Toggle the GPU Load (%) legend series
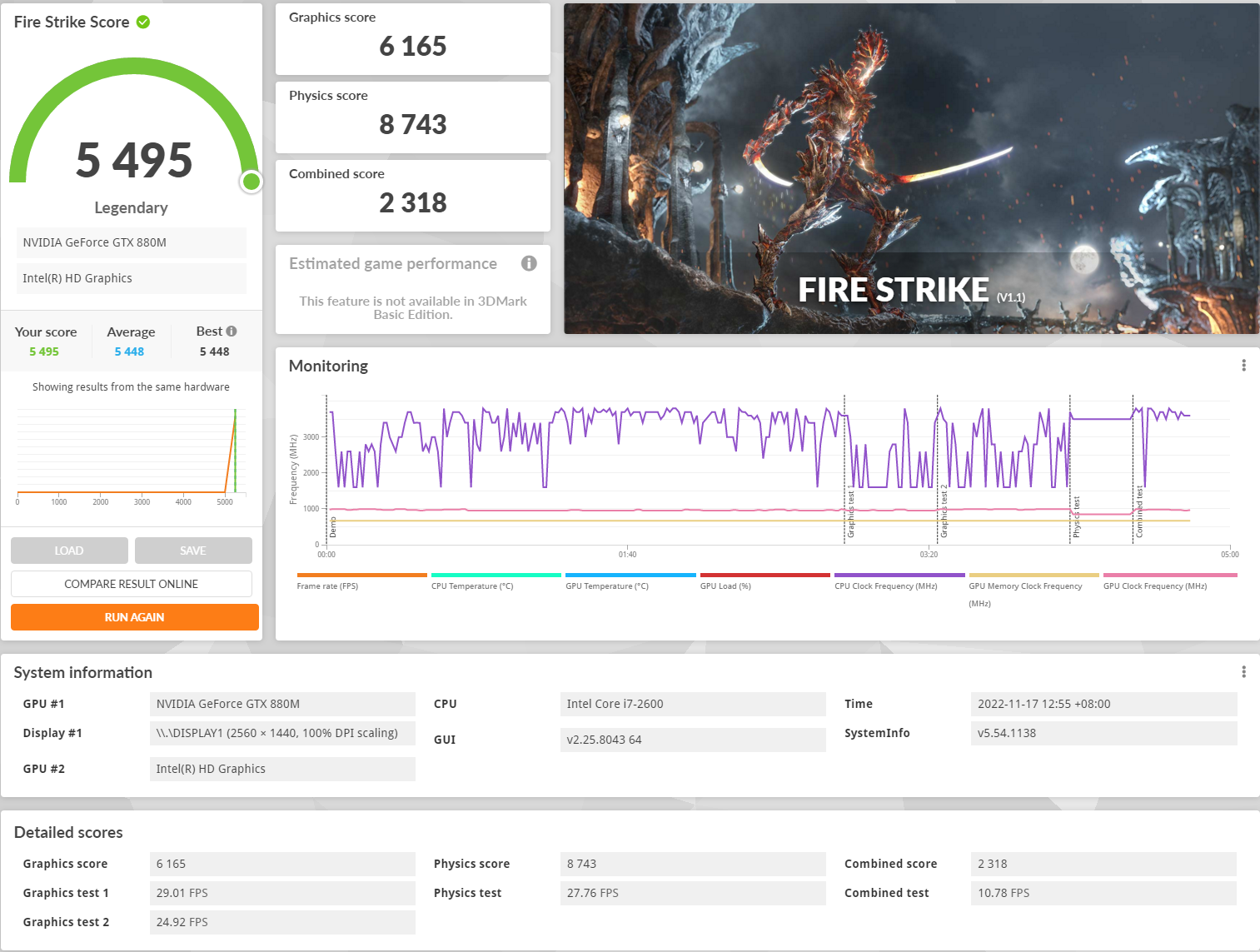The image size is (1260, 952). (765, 581)
